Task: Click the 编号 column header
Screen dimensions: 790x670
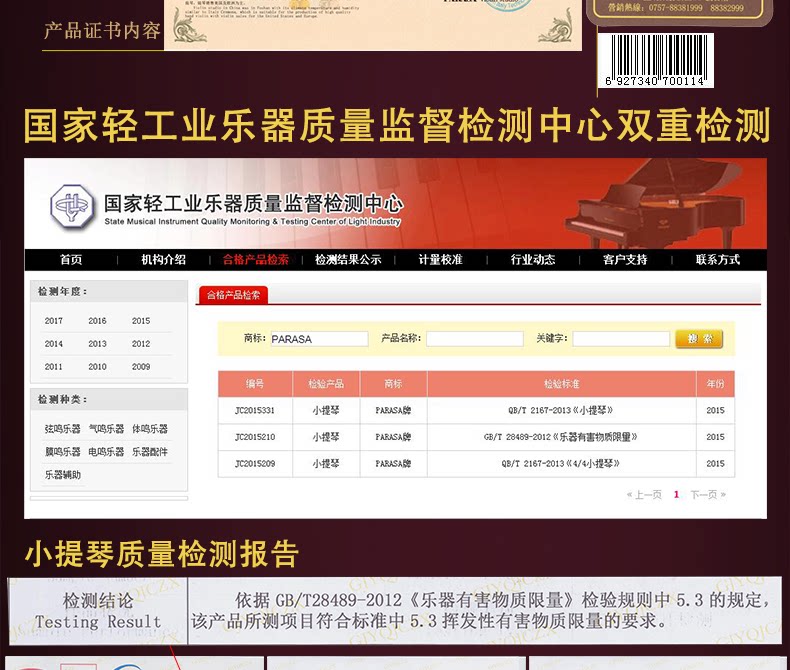Action: [x=255, y=384]
